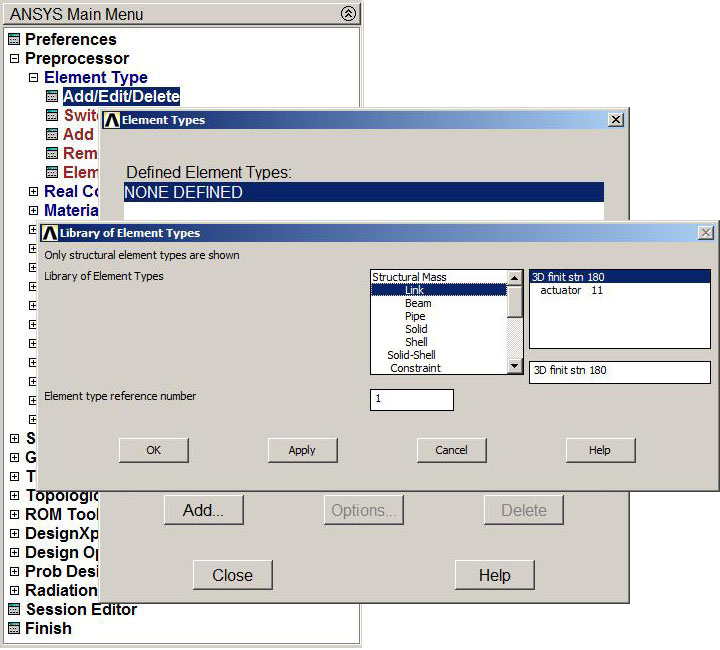
Task: Click the Element Types dialog logo icon
Action: click(112, 120)
